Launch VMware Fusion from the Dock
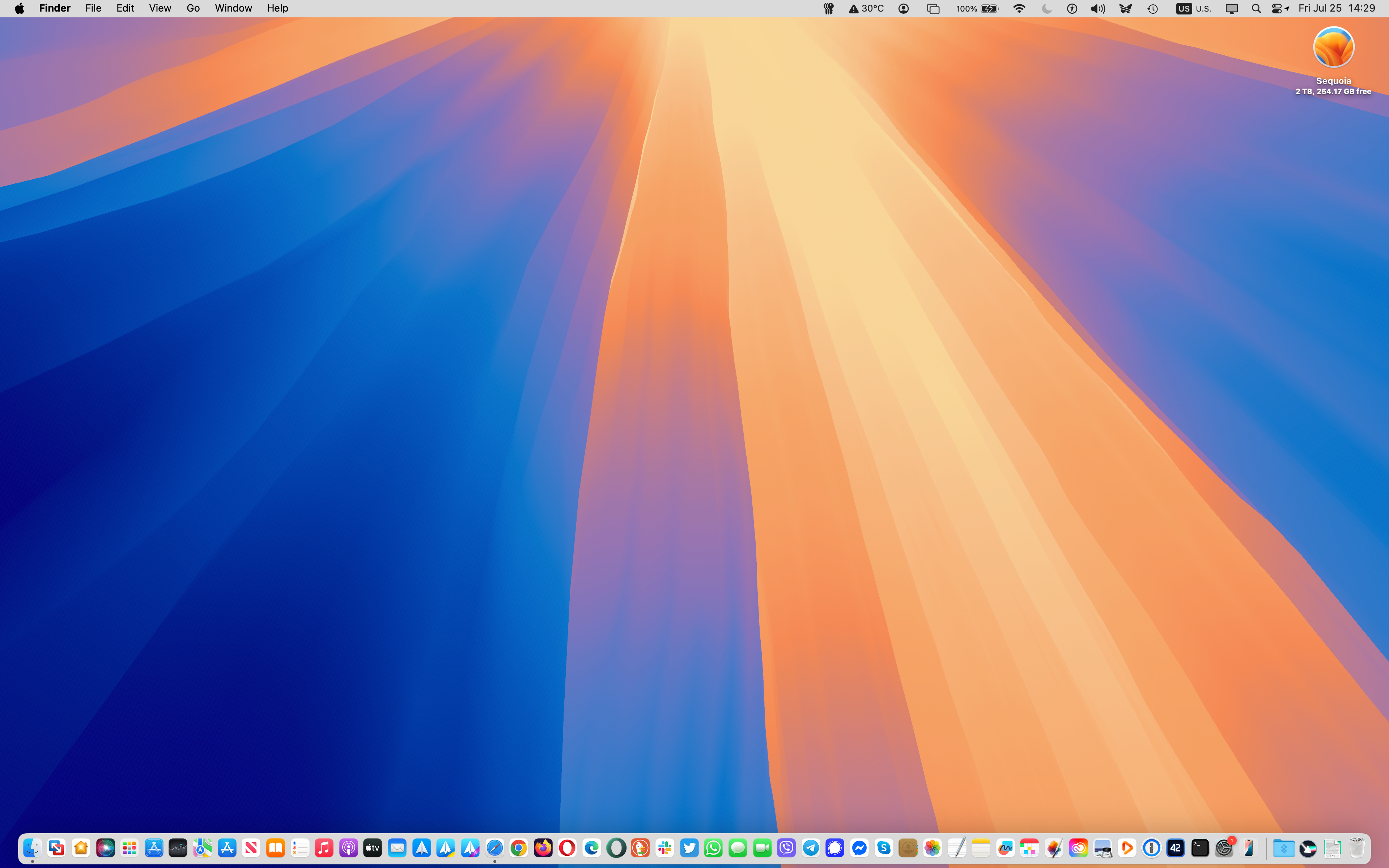Screen dimensions: 1389x868 (x=56, y=848)
